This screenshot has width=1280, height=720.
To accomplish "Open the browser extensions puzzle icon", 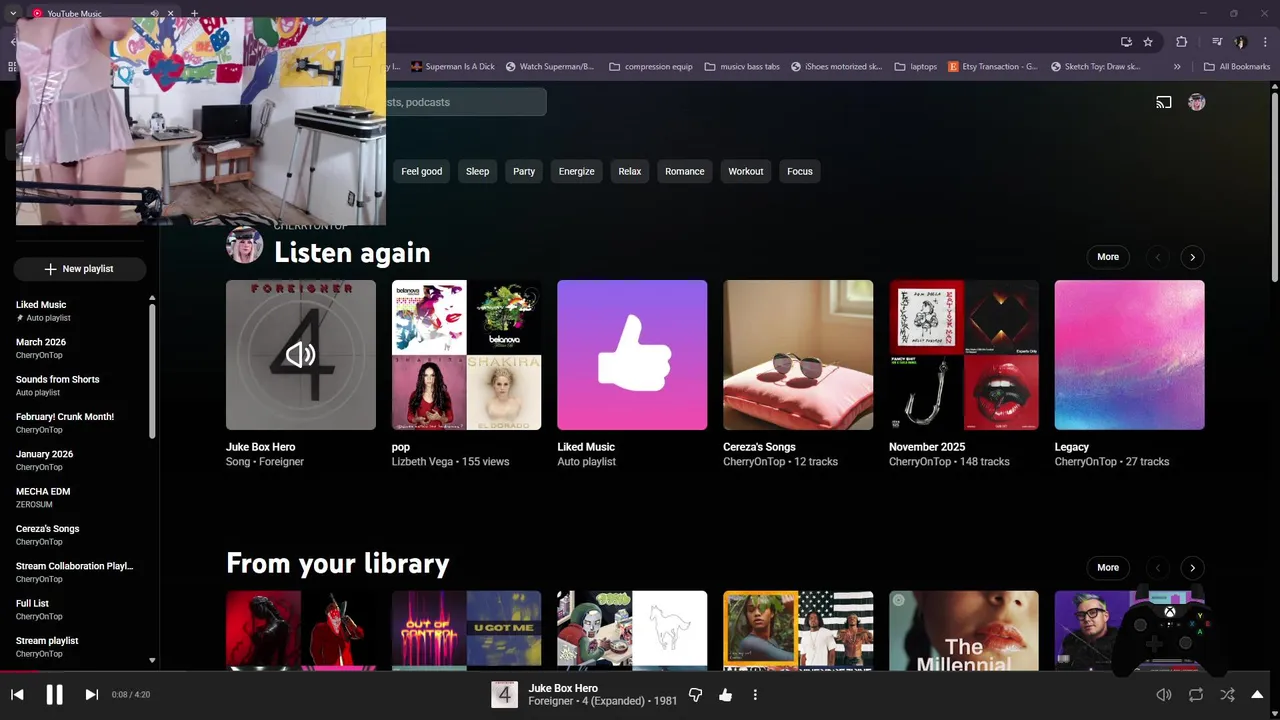I will point(1181,42).
